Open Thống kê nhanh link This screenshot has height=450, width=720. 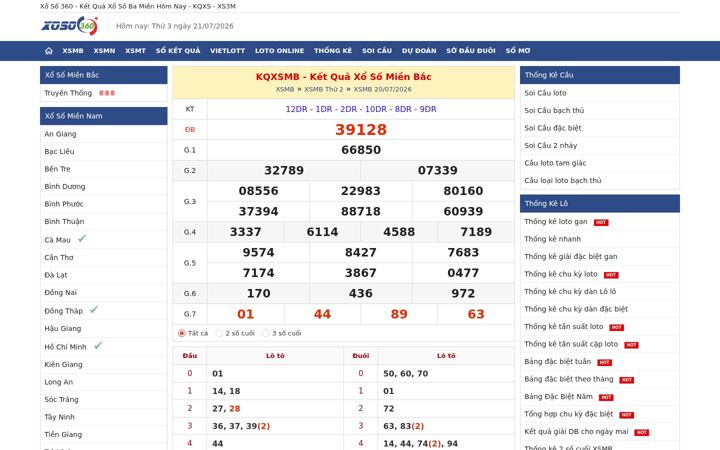tap(552, 239)
